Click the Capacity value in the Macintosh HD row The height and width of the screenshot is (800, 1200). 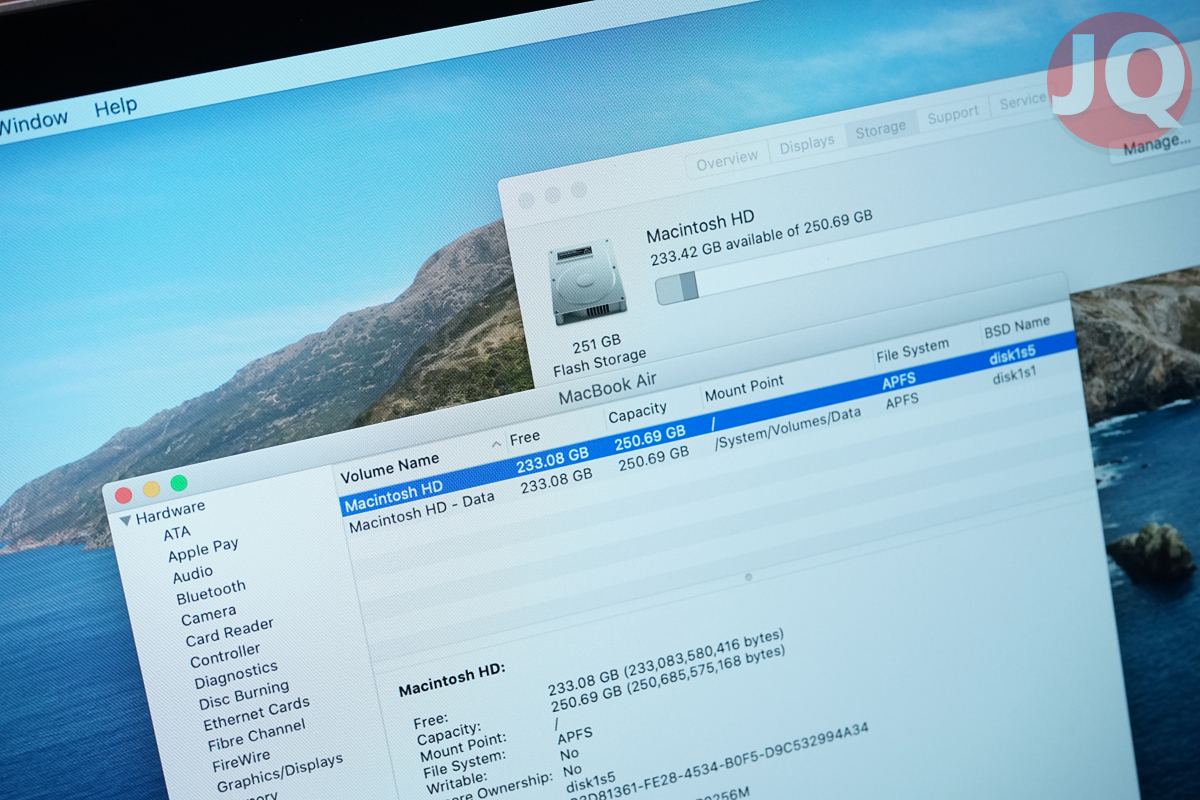(x=650, y=438)
